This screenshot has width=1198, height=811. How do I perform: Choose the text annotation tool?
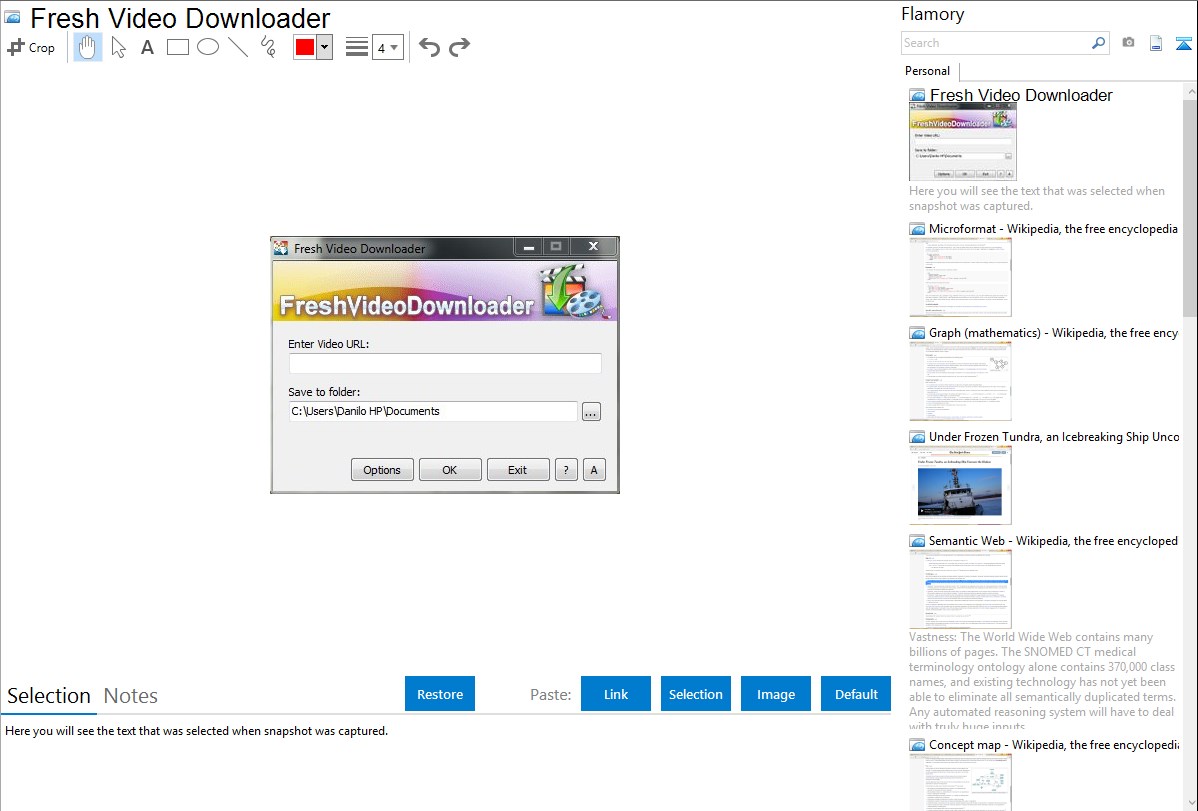[147, 47]
